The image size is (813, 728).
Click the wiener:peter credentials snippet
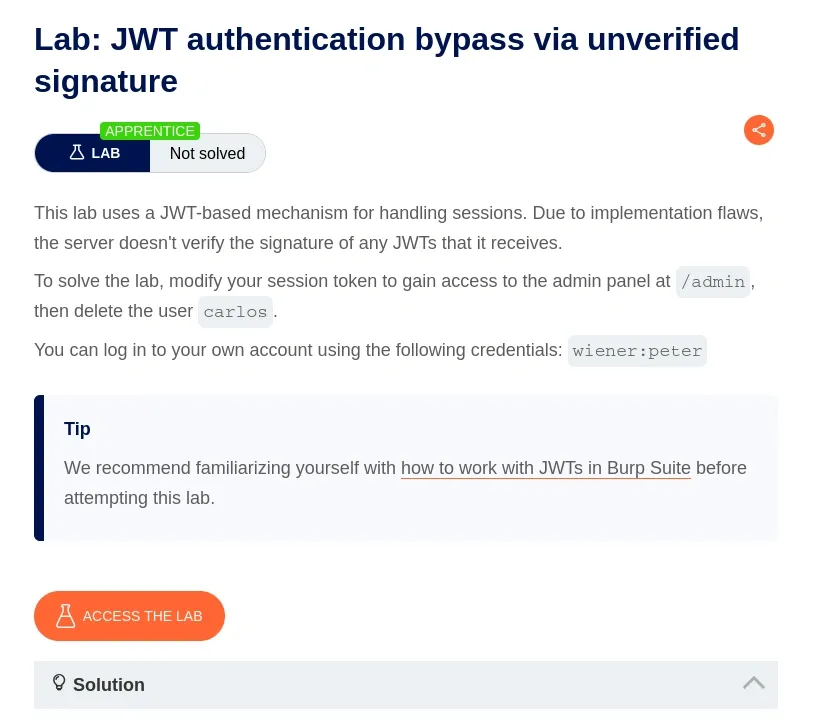[637, 351]
